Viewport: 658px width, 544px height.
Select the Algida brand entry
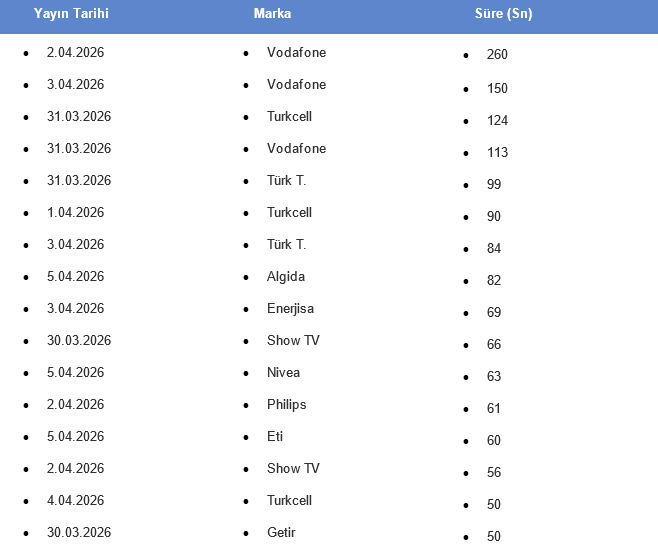click(286, 276)
